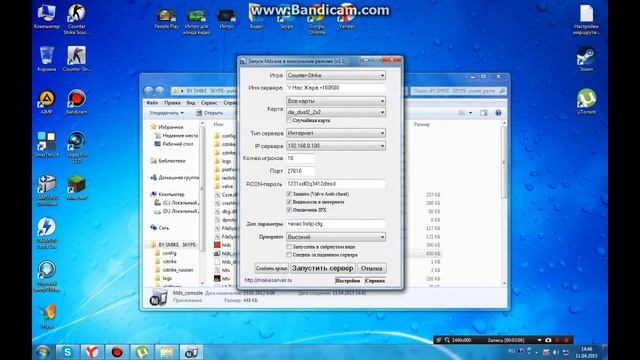Screen dimensions: 640x360
Task: Open the Сервис menu in Explorer
Action: [x=209, y=103]
